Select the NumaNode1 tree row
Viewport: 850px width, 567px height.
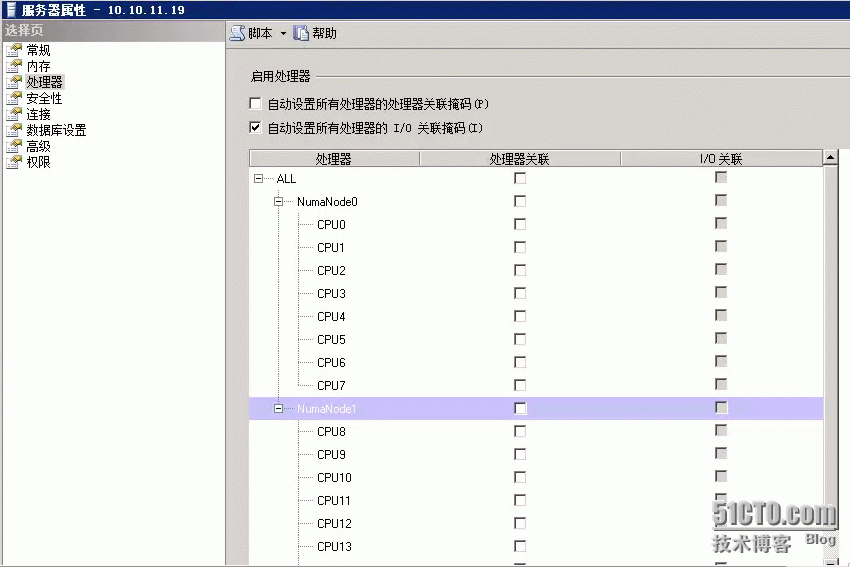click(x=536, y=409)
